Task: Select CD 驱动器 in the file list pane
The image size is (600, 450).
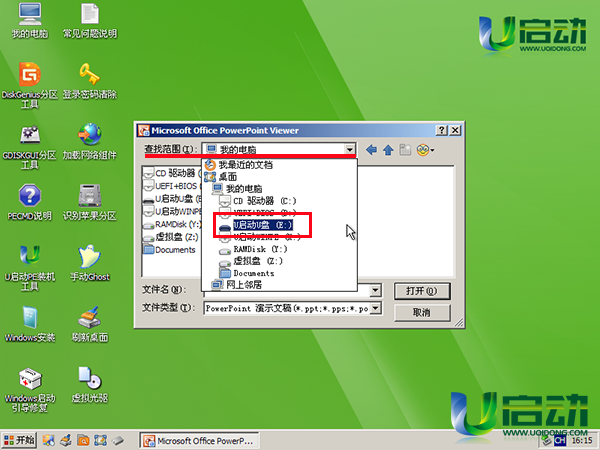Action: 172,173
